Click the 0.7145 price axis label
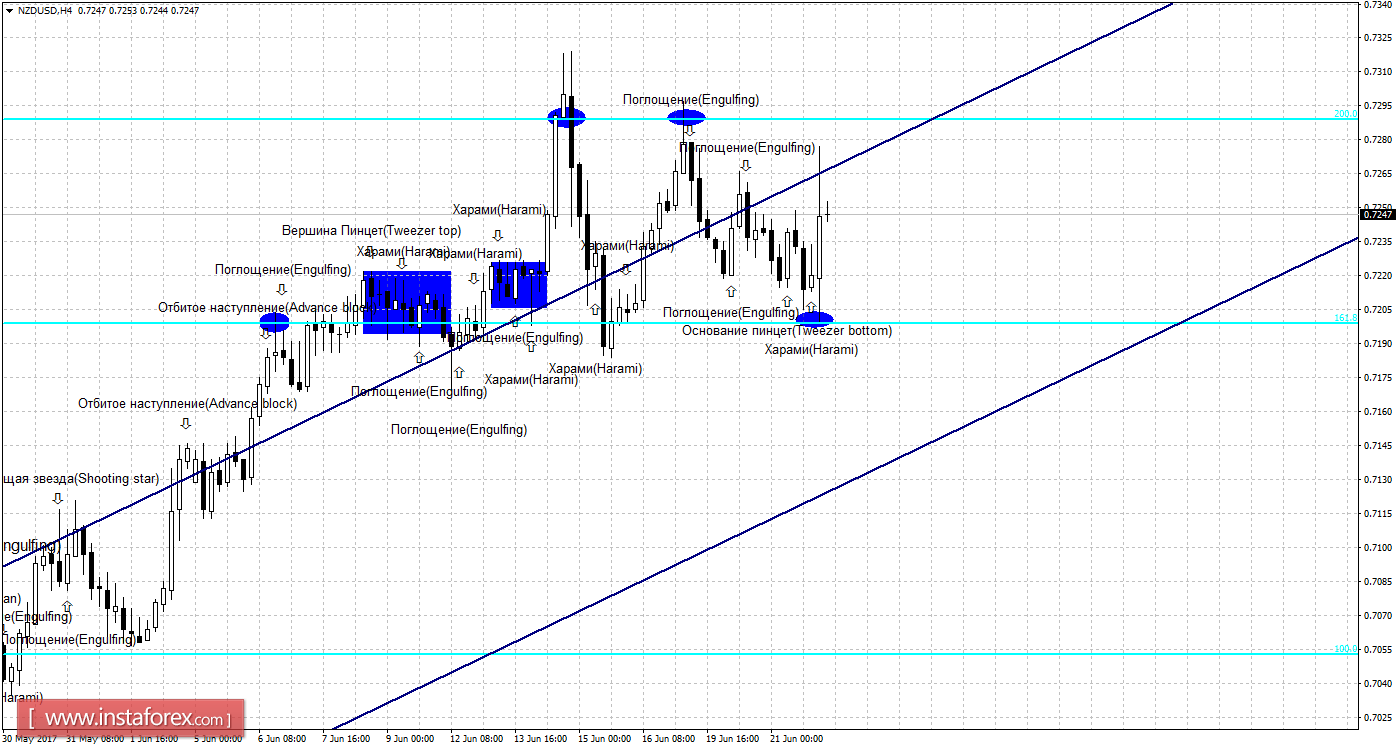The height and width of the screenshot is (750, 1398). [x=1377, y=446]
